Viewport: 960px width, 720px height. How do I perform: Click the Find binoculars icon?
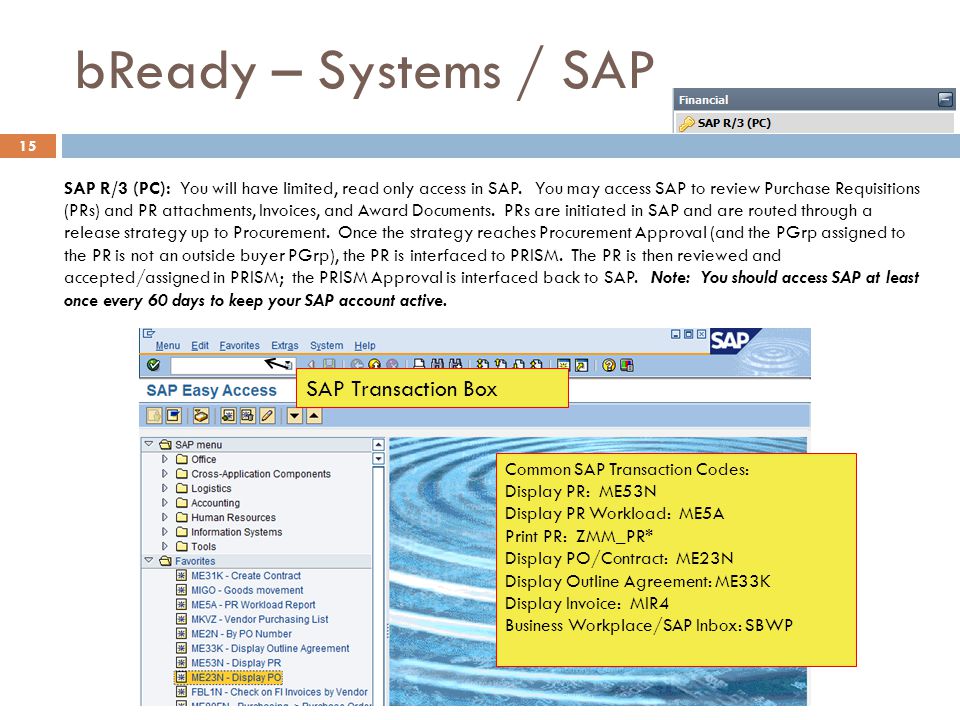[x=437, y=365]
